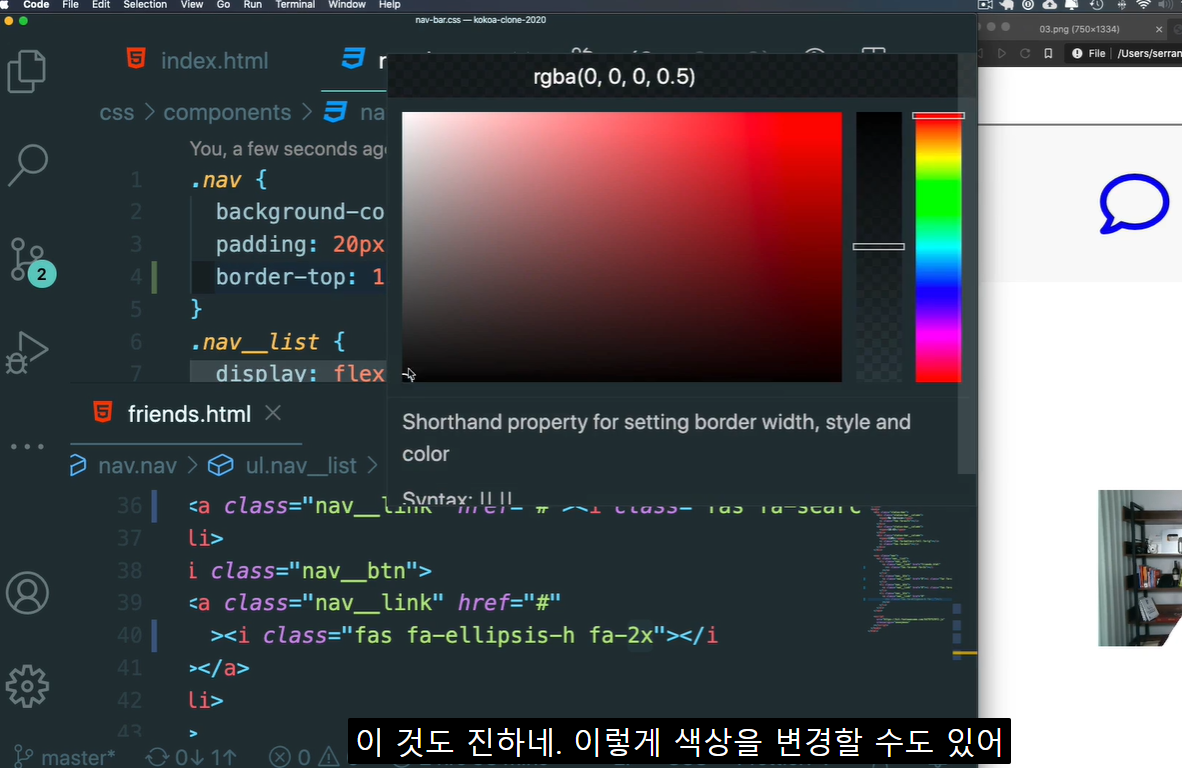Click line number 41 in the gutter

pyautogui.click(x=130, y=668)
